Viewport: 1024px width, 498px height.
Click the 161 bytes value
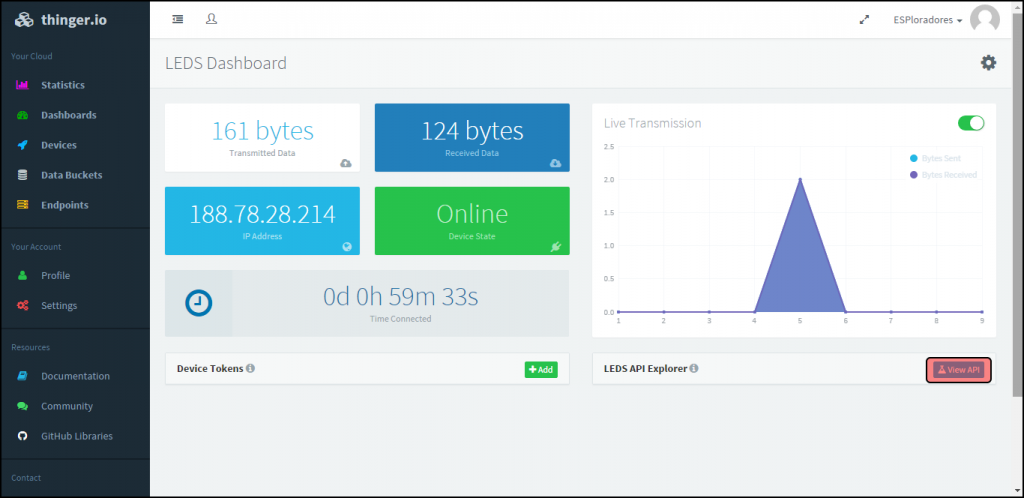tap(263, 131)
